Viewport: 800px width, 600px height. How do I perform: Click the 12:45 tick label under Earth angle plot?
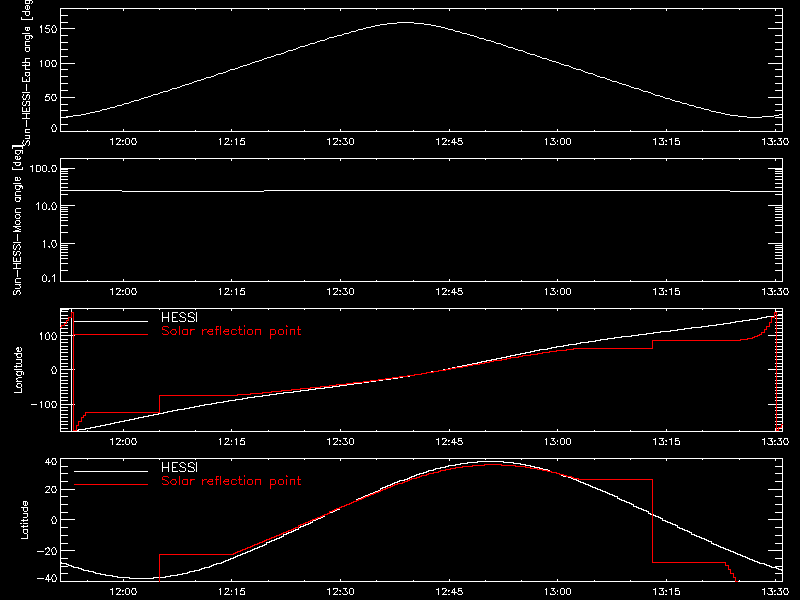[449, 142]
